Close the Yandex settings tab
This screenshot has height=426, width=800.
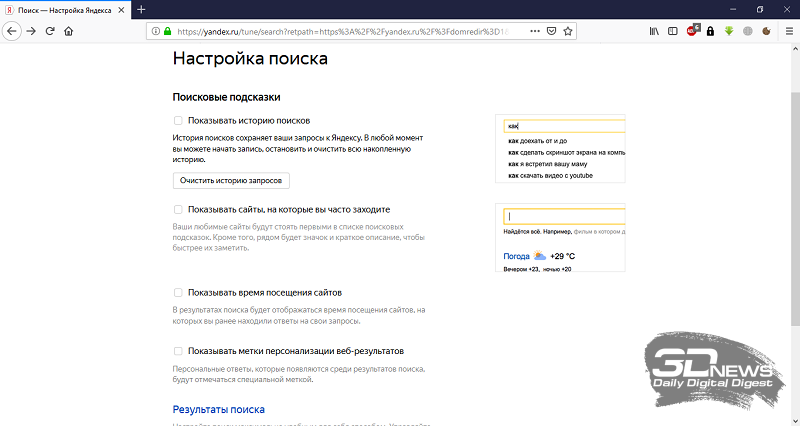pos(121,10)
